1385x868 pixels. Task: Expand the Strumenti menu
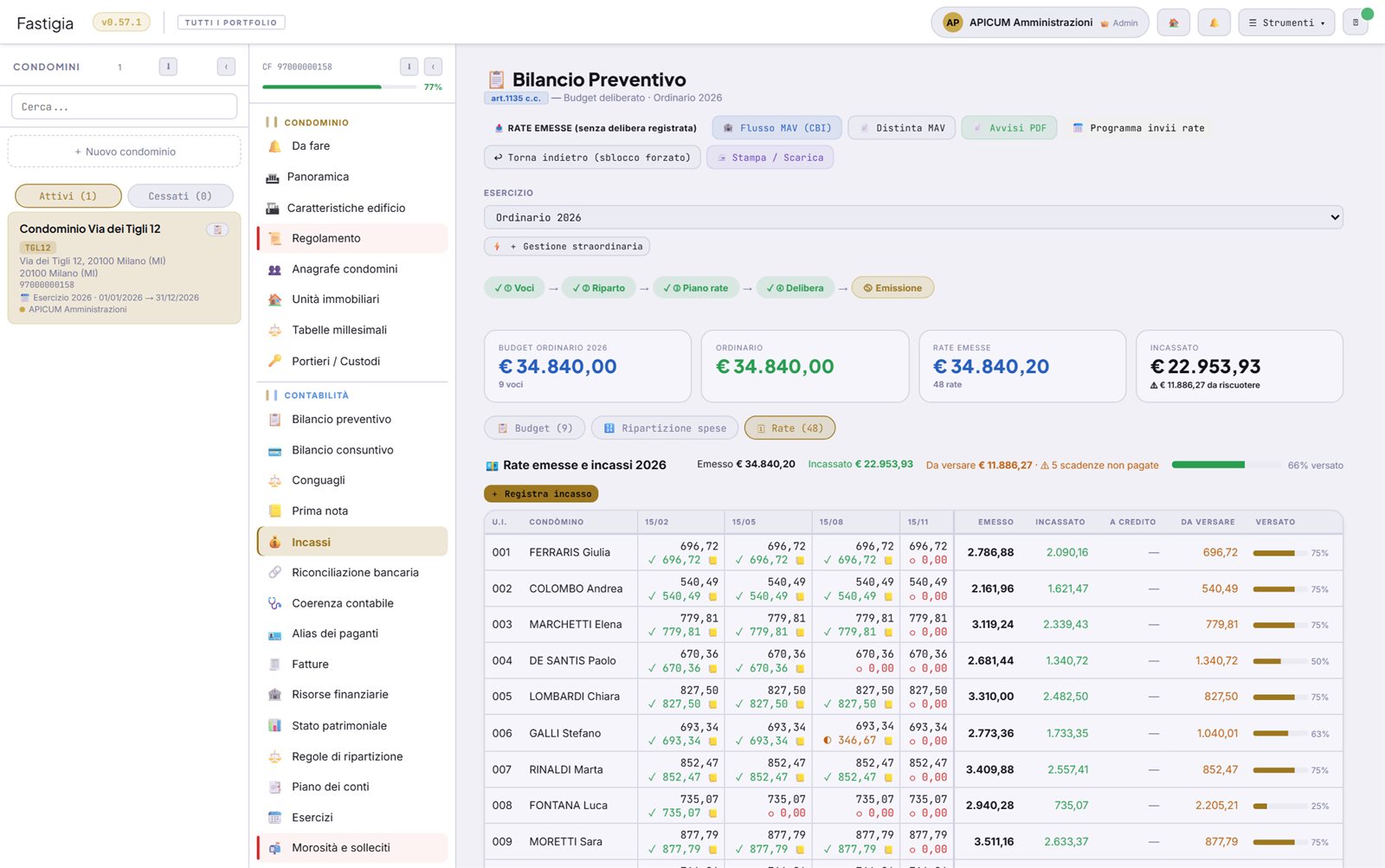pos(1286,23)
